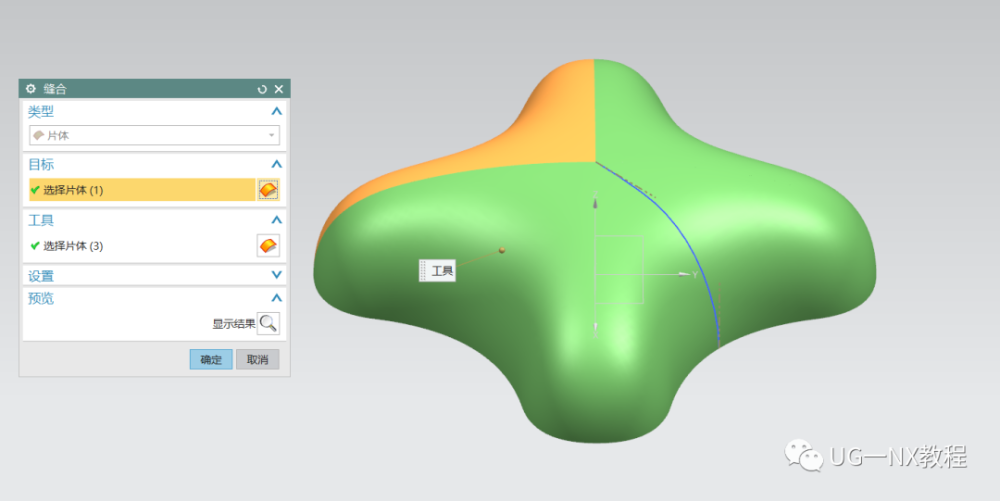Click the gear icon in 缝合 dialog title
This screenshot has width=1000, height=501.
coord(31,89)
